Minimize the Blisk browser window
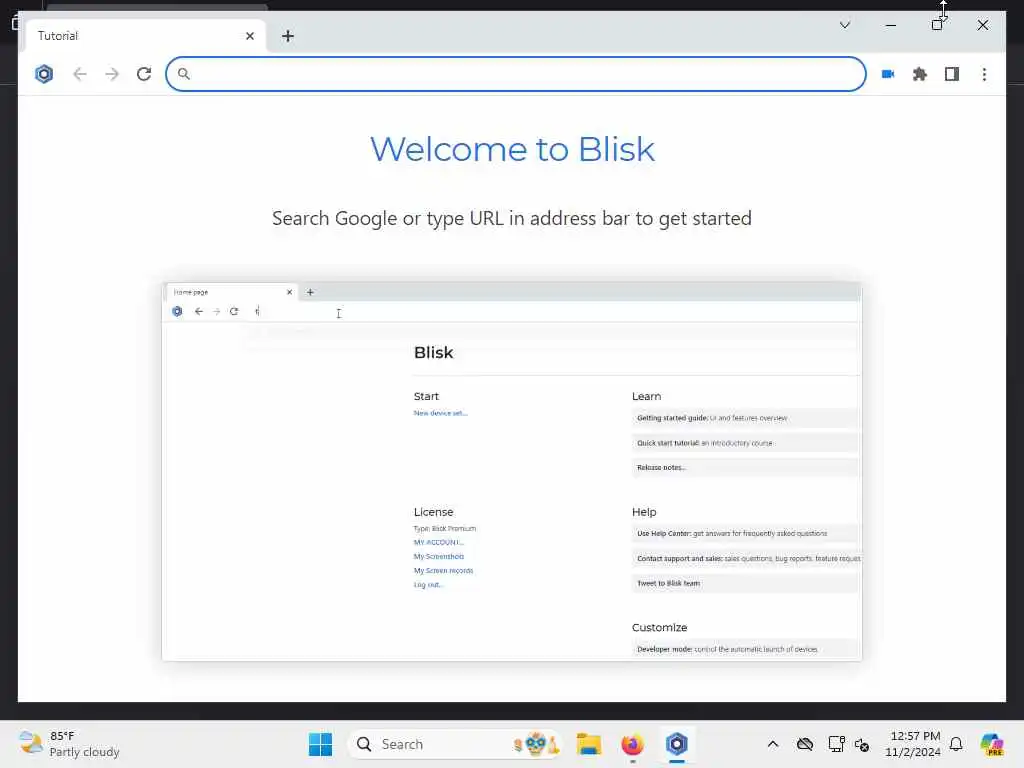 [x=891, y=25]
